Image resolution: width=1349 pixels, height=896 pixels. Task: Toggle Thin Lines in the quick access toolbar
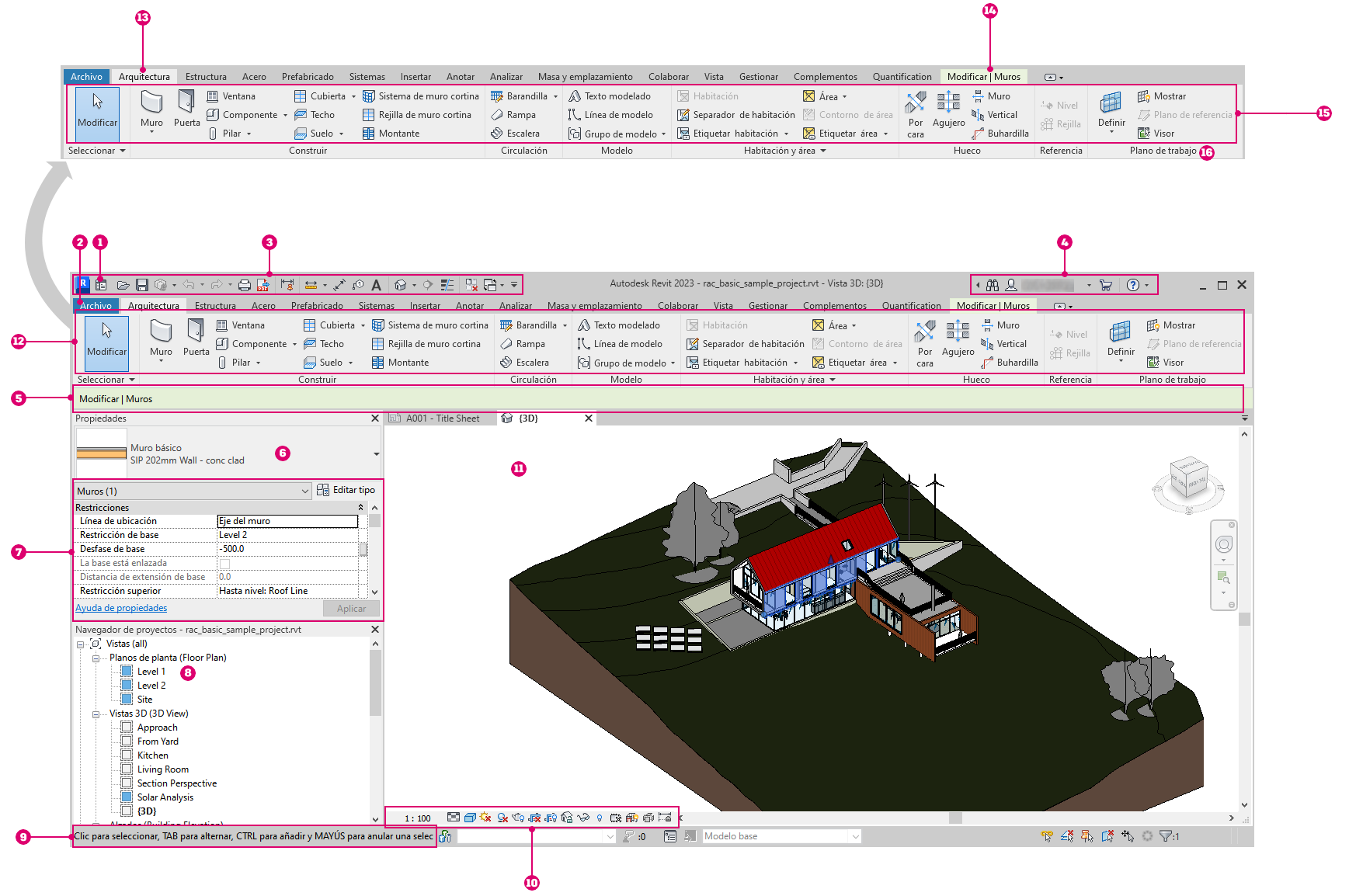[447, 285]
